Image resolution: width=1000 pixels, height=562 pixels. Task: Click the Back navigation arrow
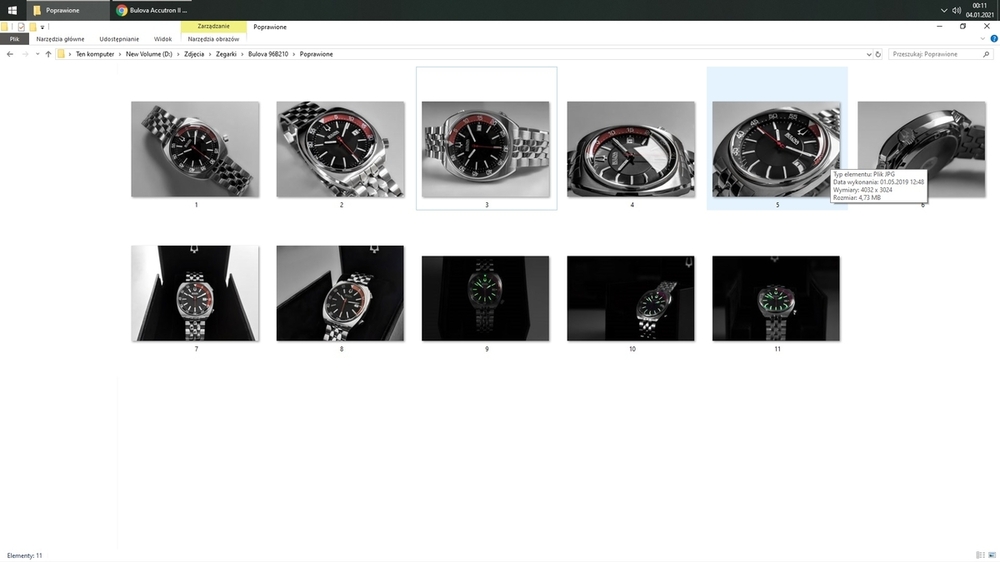coord(10,54)
